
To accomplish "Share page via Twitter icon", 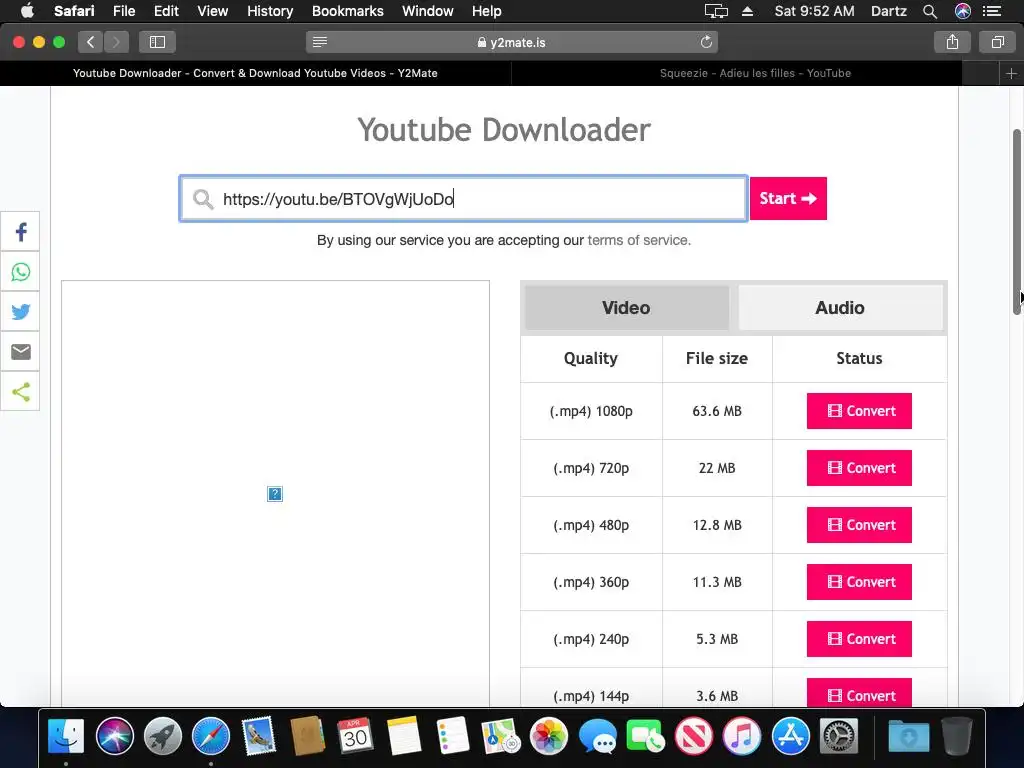I will click(21, 312).
